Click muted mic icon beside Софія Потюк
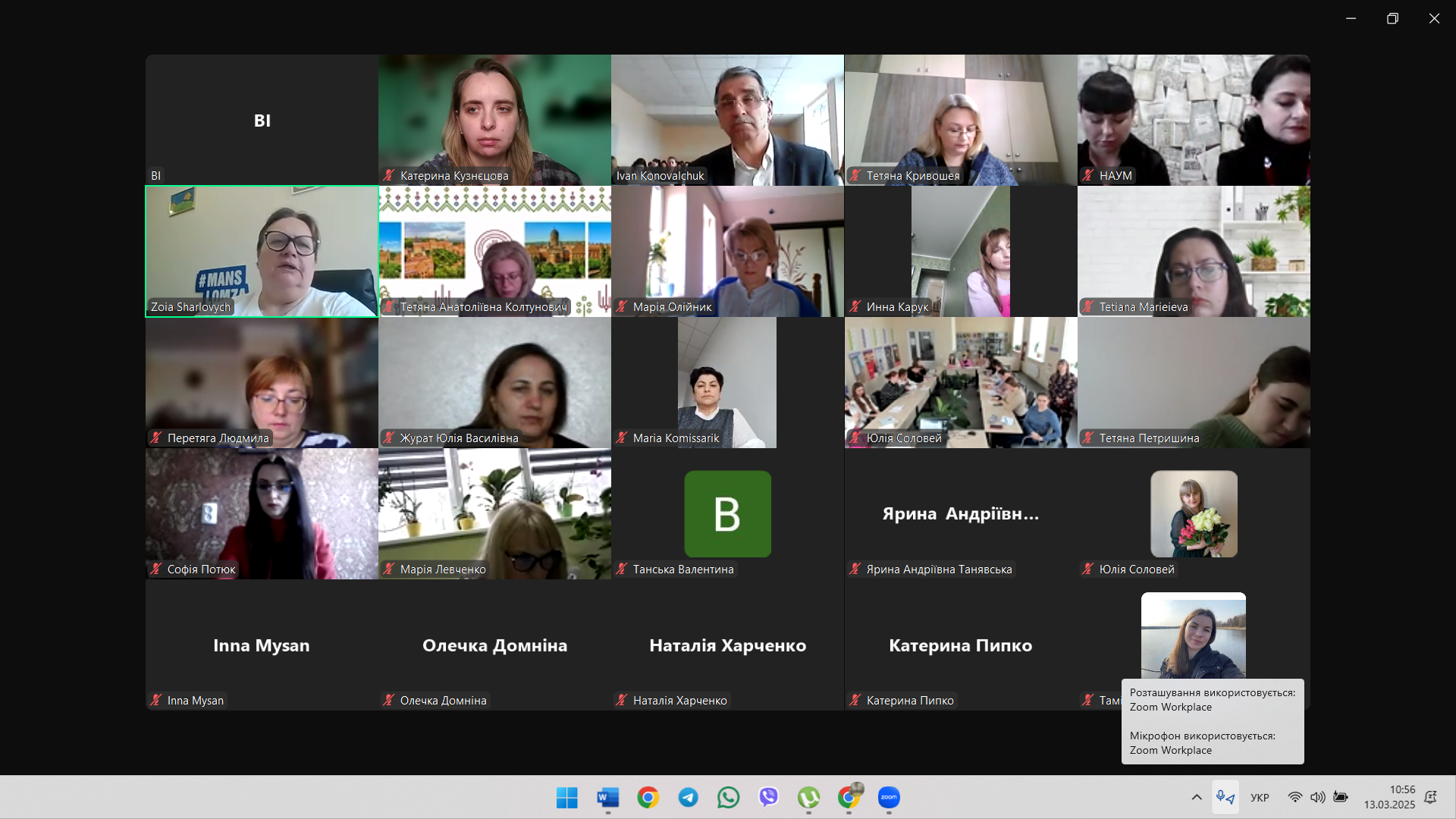 156,570
